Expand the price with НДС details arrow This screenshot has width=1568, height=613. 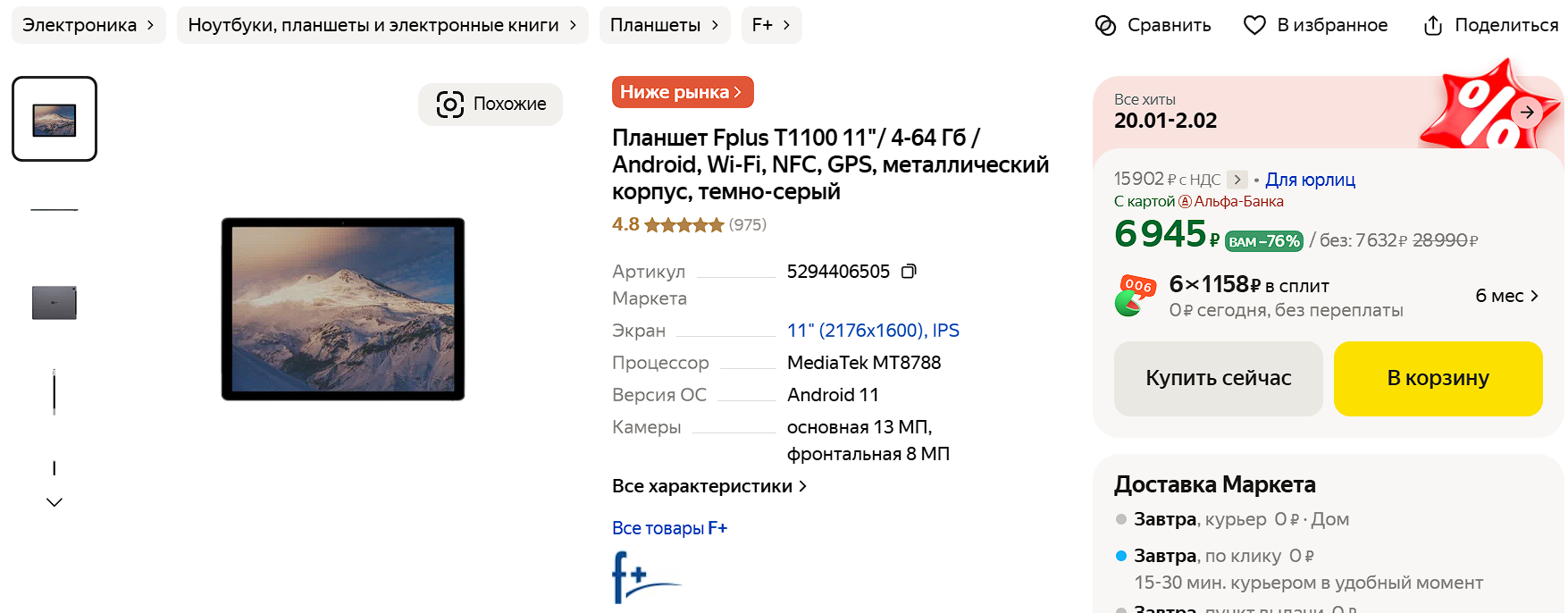click(1237, 180)
